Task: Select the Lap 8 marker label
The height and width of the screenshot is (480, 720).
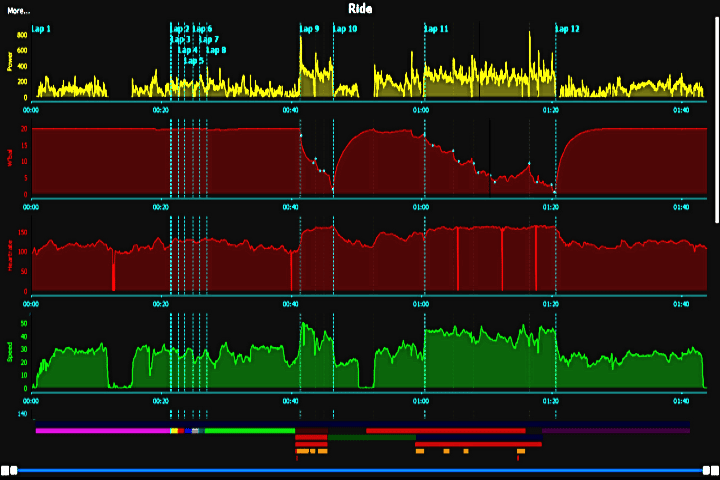Action: [x=216, y=50]
